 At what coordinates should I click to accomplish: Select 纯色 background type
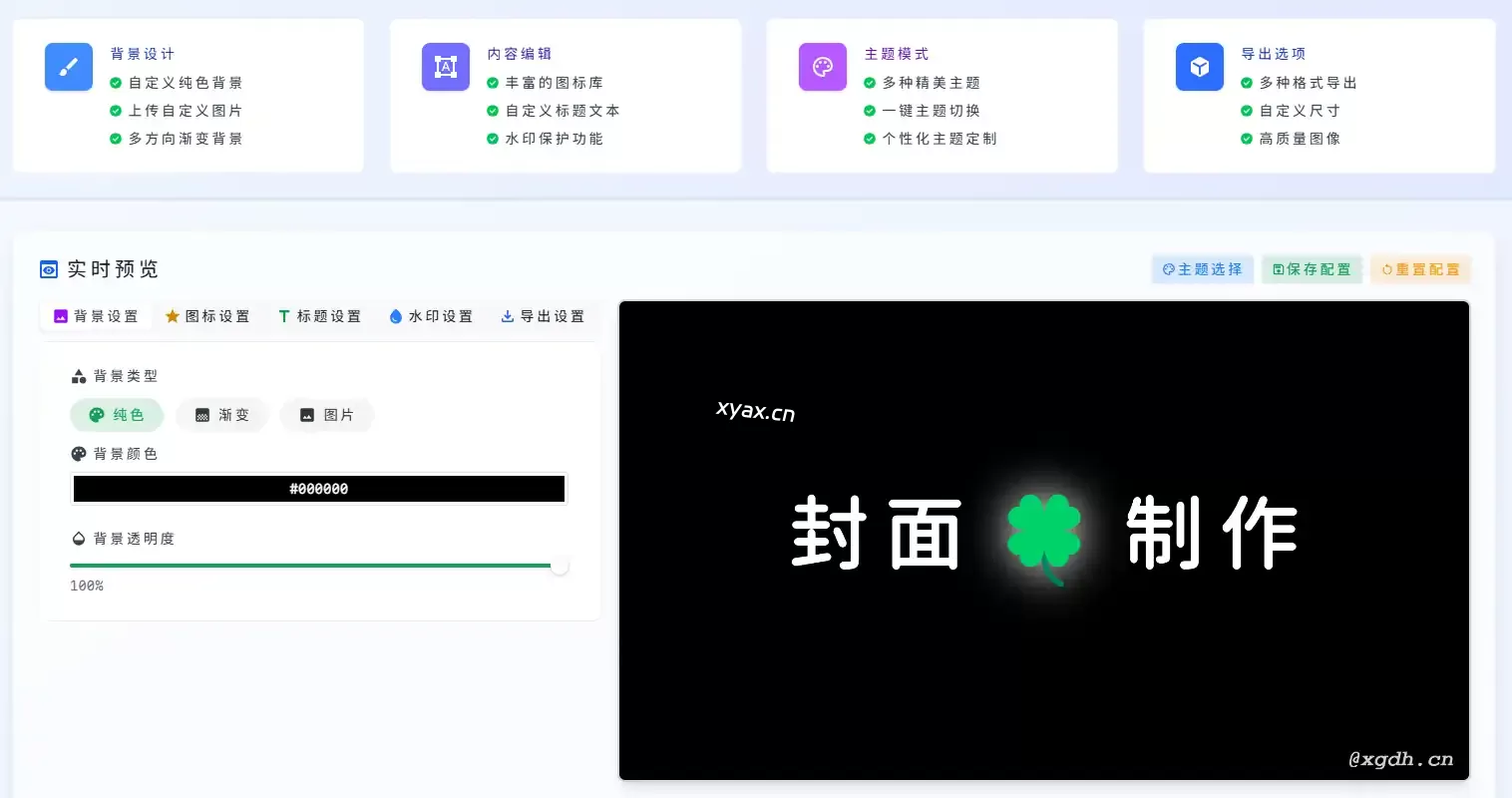pos(117,415)
